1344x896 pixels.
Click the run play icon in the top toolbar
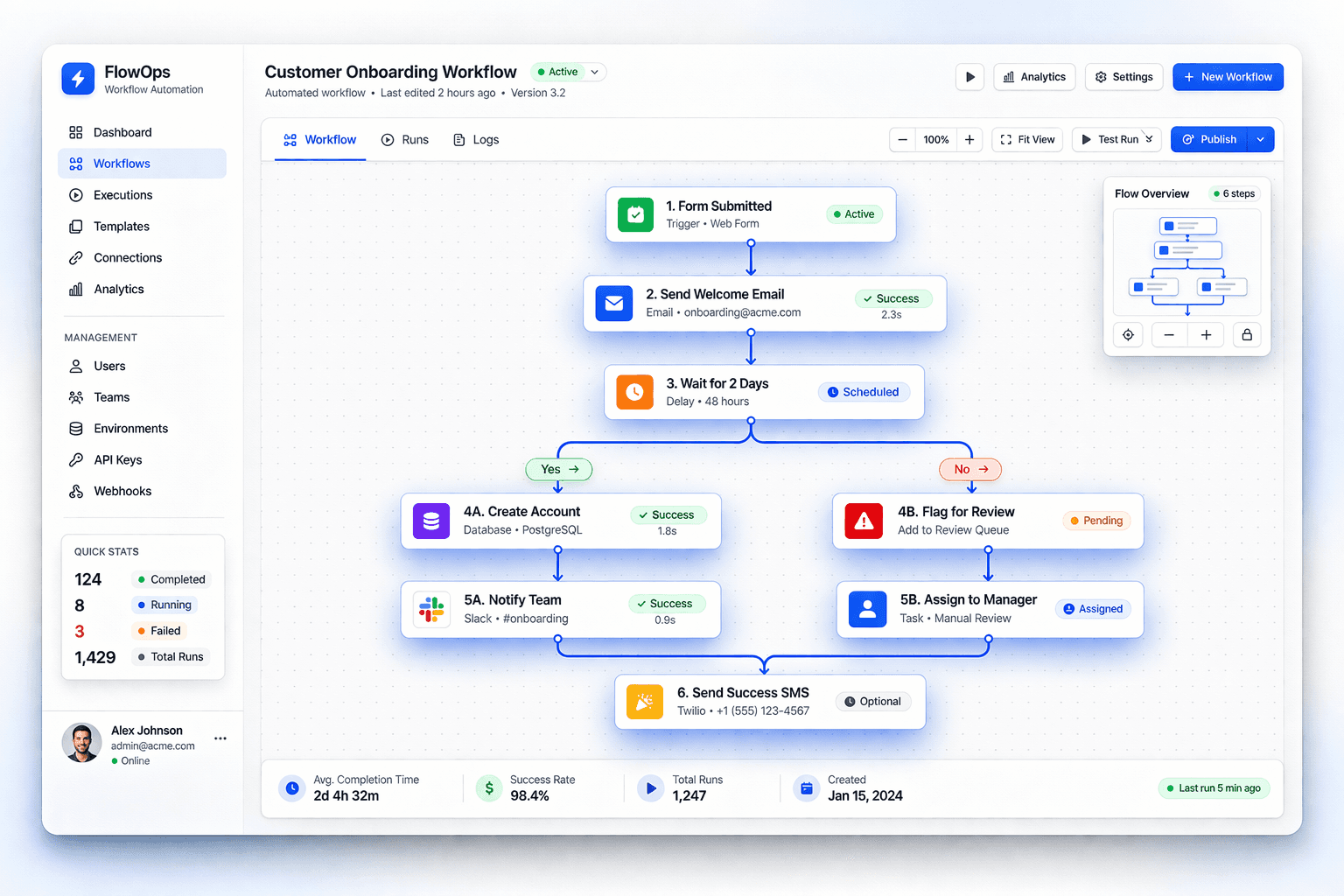click(x=969, y=77)
